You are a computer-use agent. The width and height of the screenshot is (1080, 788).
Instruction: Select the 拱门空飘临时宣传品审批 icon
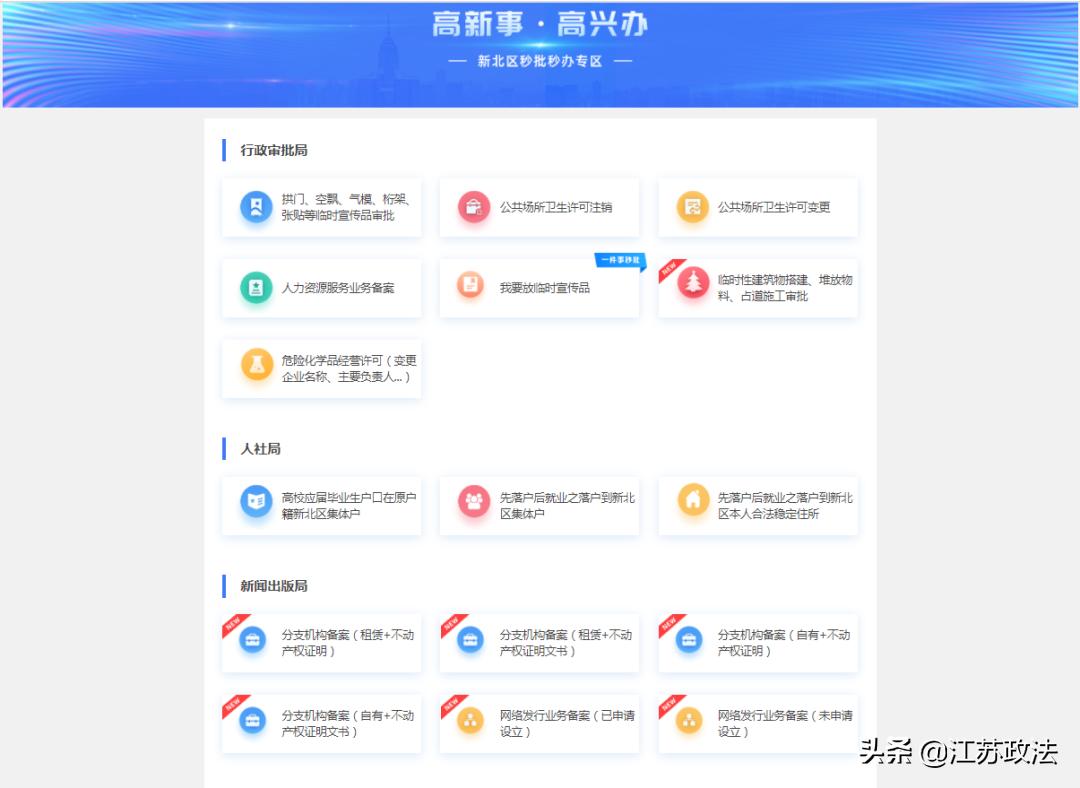pyautogui.click(x=257, y=207)
